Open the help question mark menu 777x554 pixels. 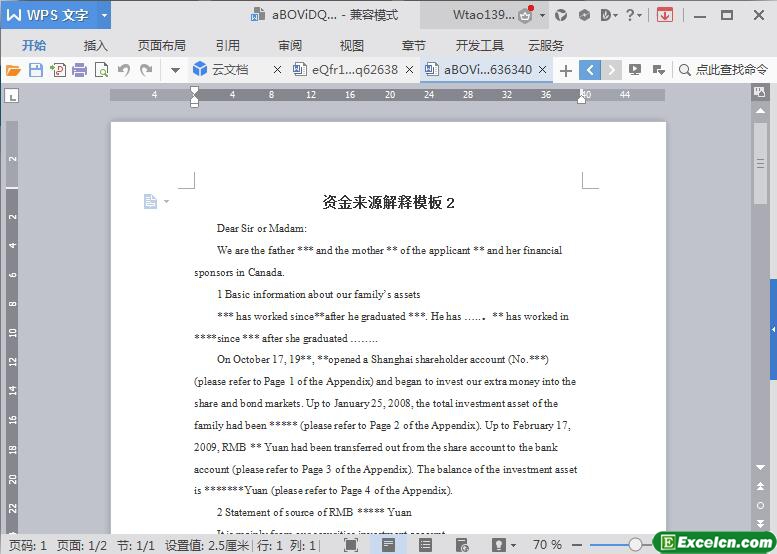633,15
